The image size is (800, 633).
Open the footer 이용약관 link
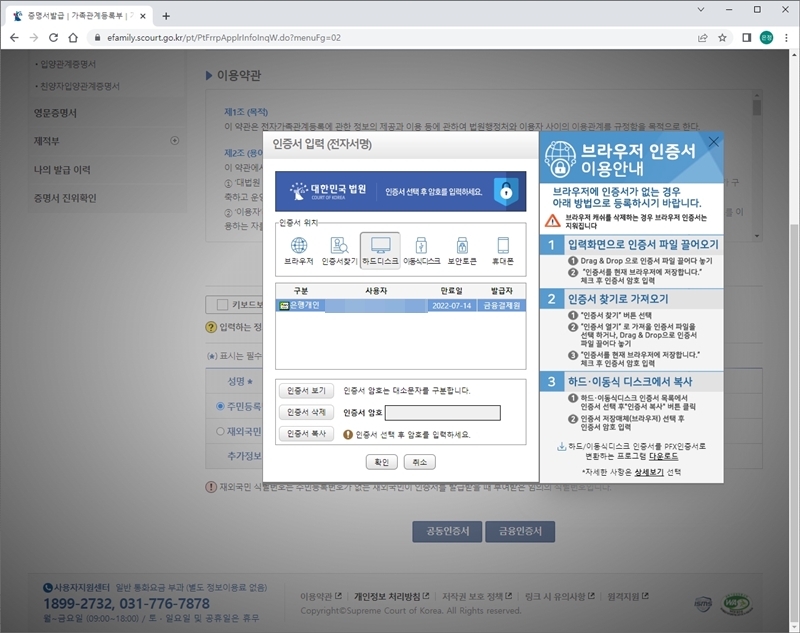click(x=320, y=596)
